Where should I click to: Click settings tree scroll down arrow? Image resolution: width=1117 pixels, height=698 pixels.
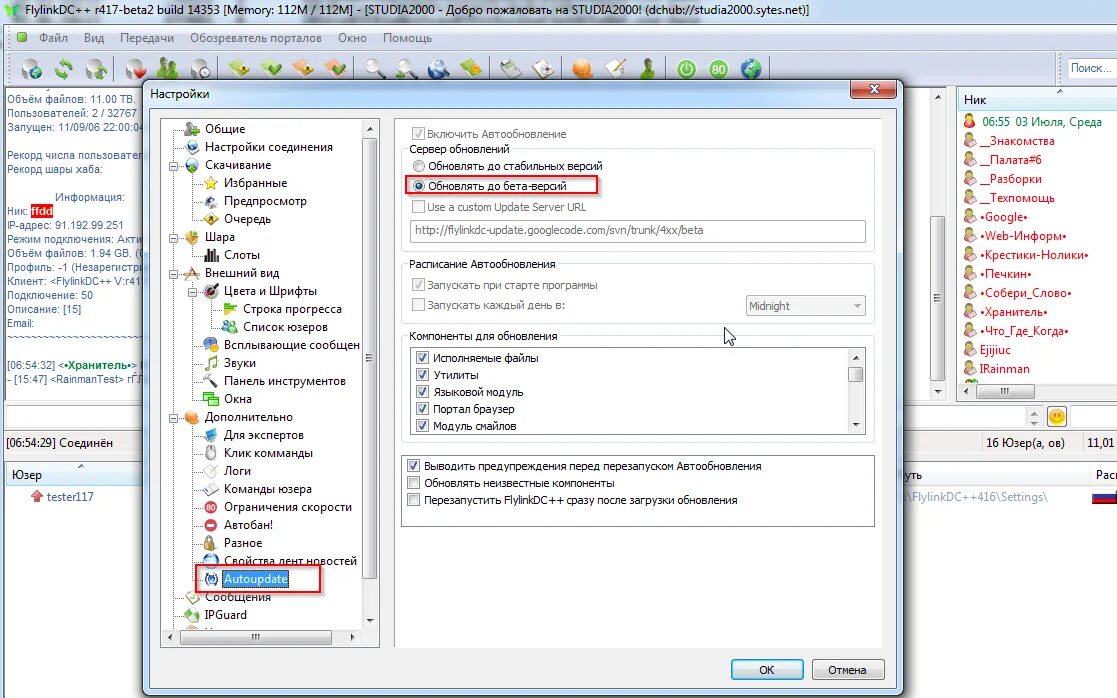pyautogui.click(x=370, y=621)
